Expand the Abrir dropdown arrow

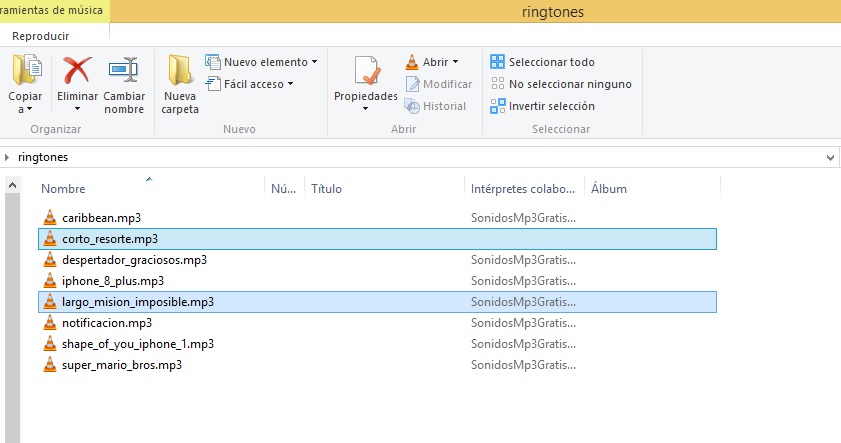pos(455,62)
